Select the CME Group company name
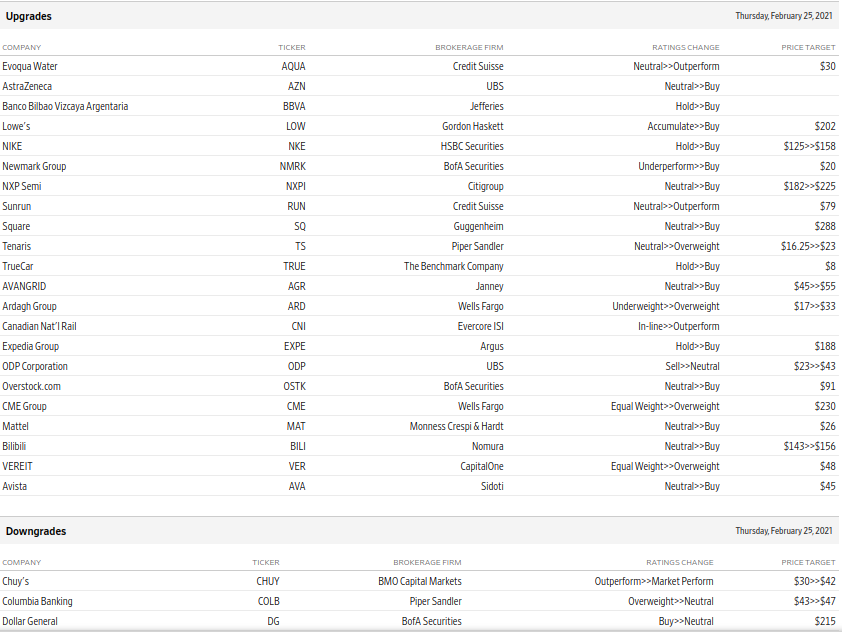The width and height of the screenshot is (842, 632). coord(24,406)
